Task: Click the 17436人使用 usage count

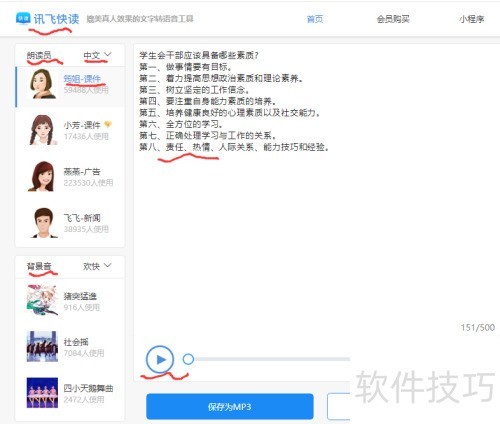Action: (x=86, y=136)
